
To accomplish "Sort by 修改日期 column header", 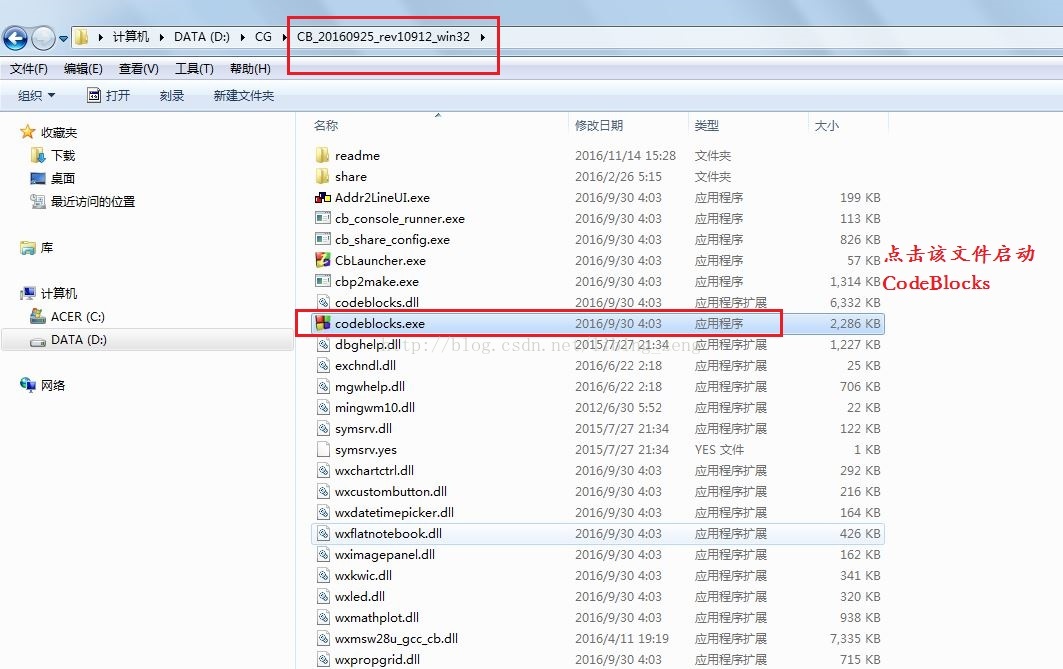I will pyautogui.click(x=599, y=125).
